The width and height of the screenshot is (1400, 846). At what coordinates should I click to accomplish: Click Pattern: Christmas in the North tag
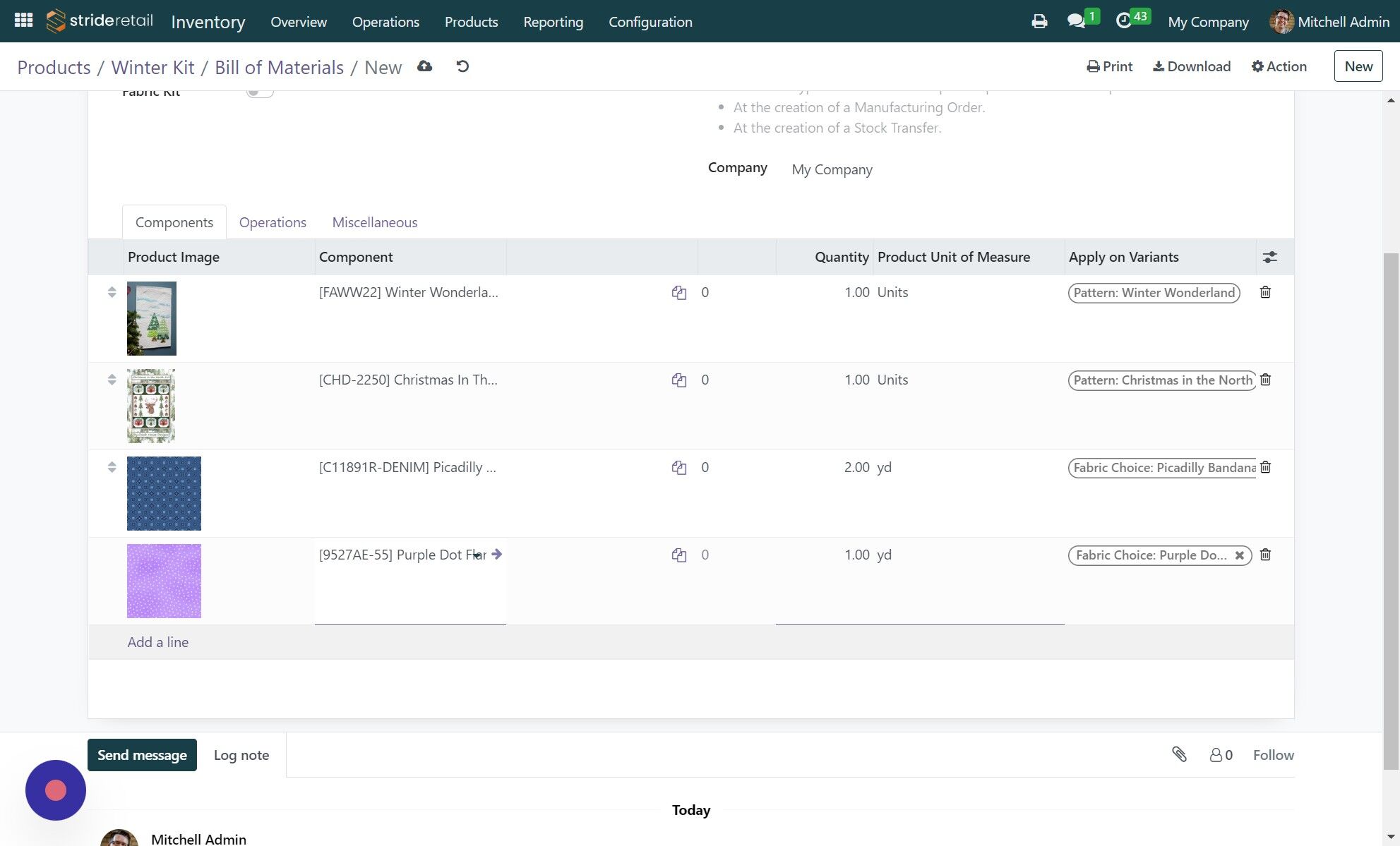pos(1162,380)
